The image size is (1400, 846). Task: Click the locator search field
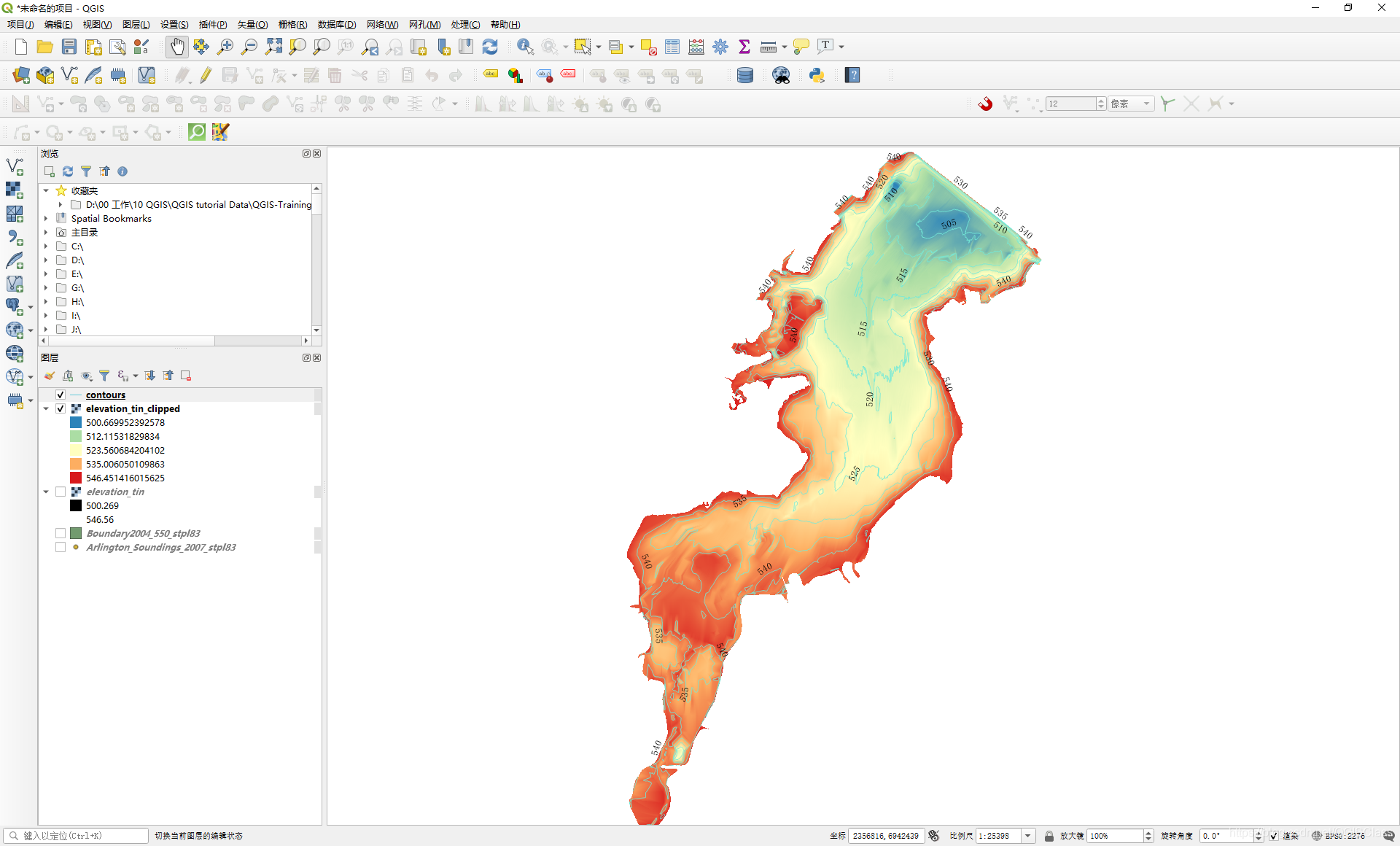77,836
